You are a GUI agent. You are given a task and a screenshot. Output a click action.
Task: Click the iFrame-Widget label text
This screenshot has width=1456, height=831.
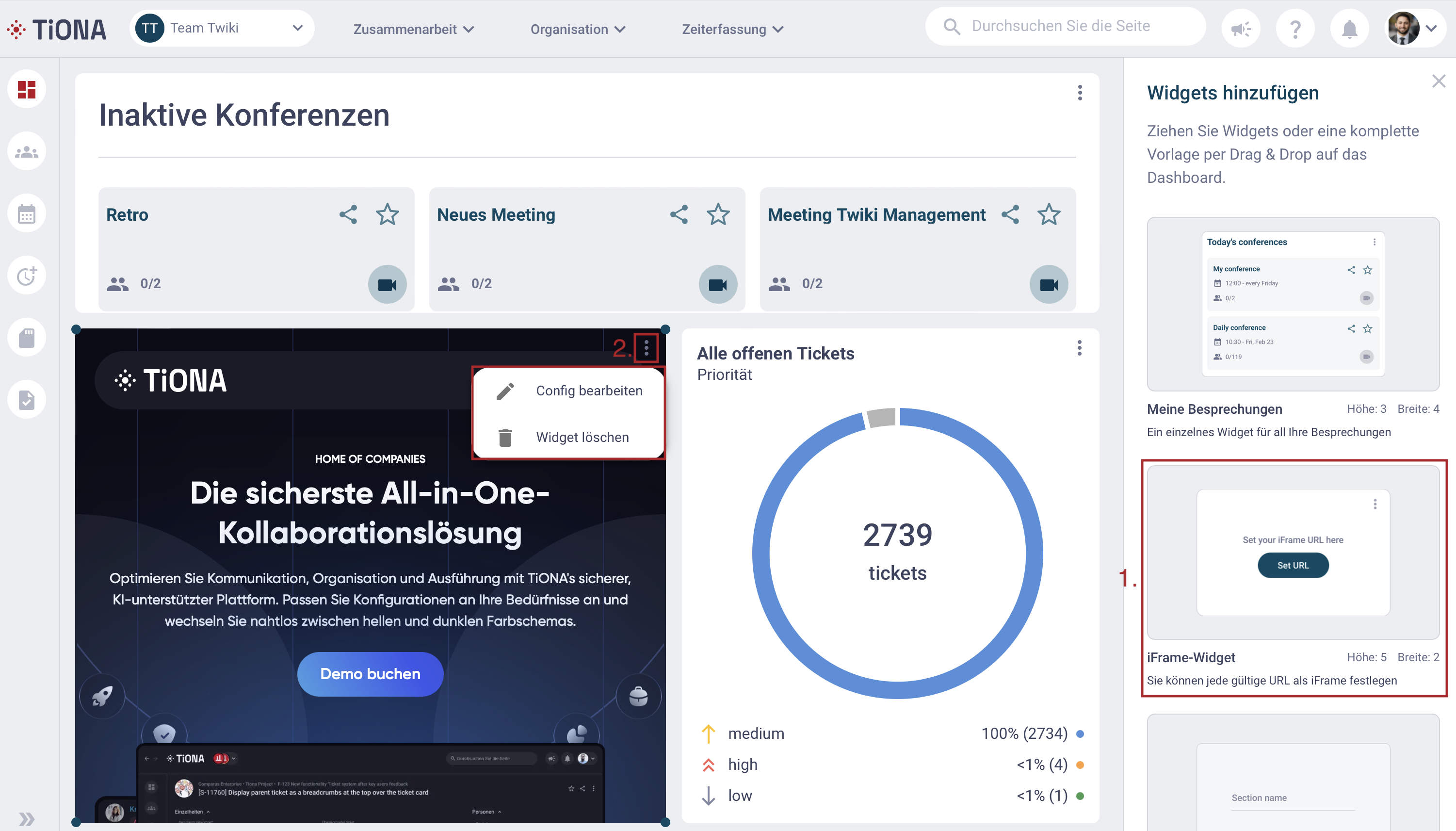click(1191, 657)
